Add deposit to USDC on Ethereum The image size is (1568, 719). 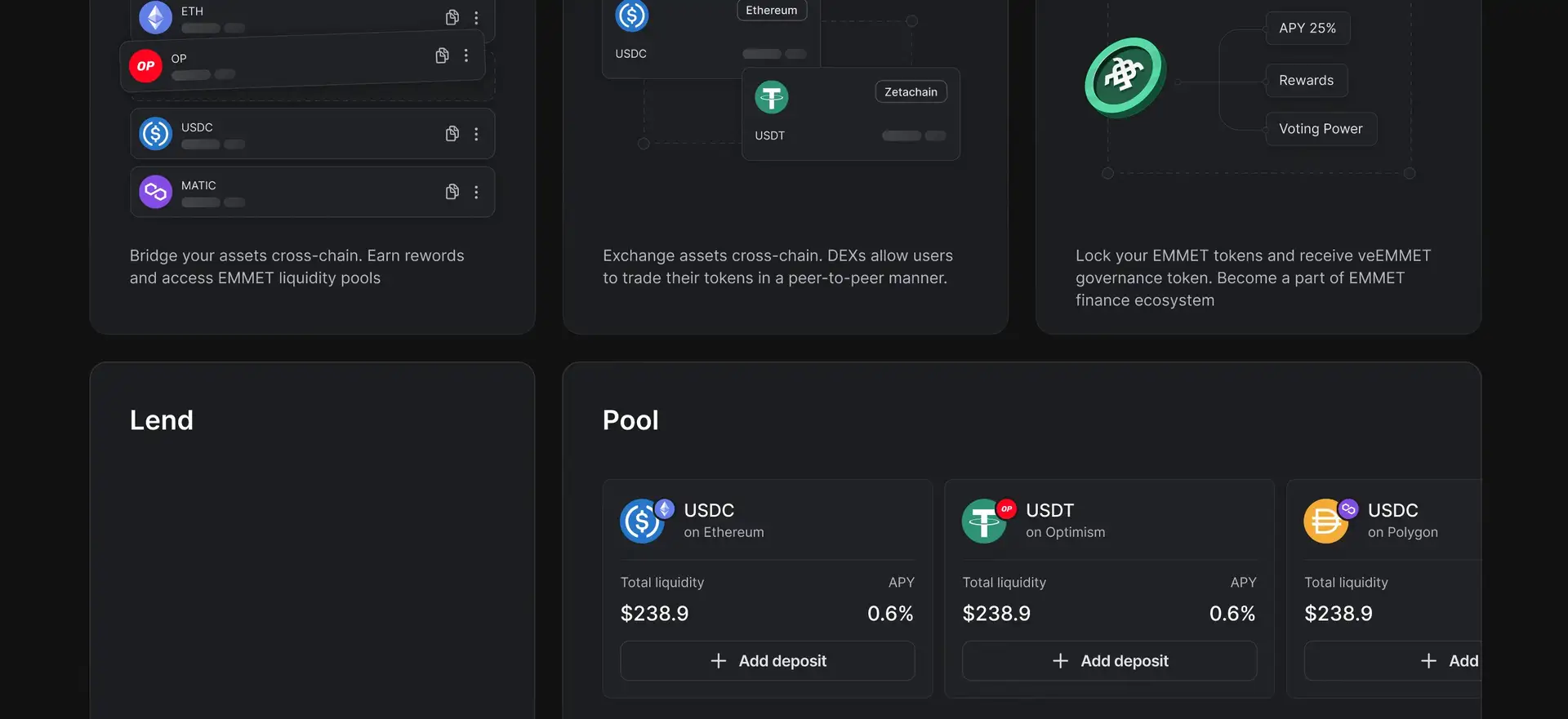point(767,661)
